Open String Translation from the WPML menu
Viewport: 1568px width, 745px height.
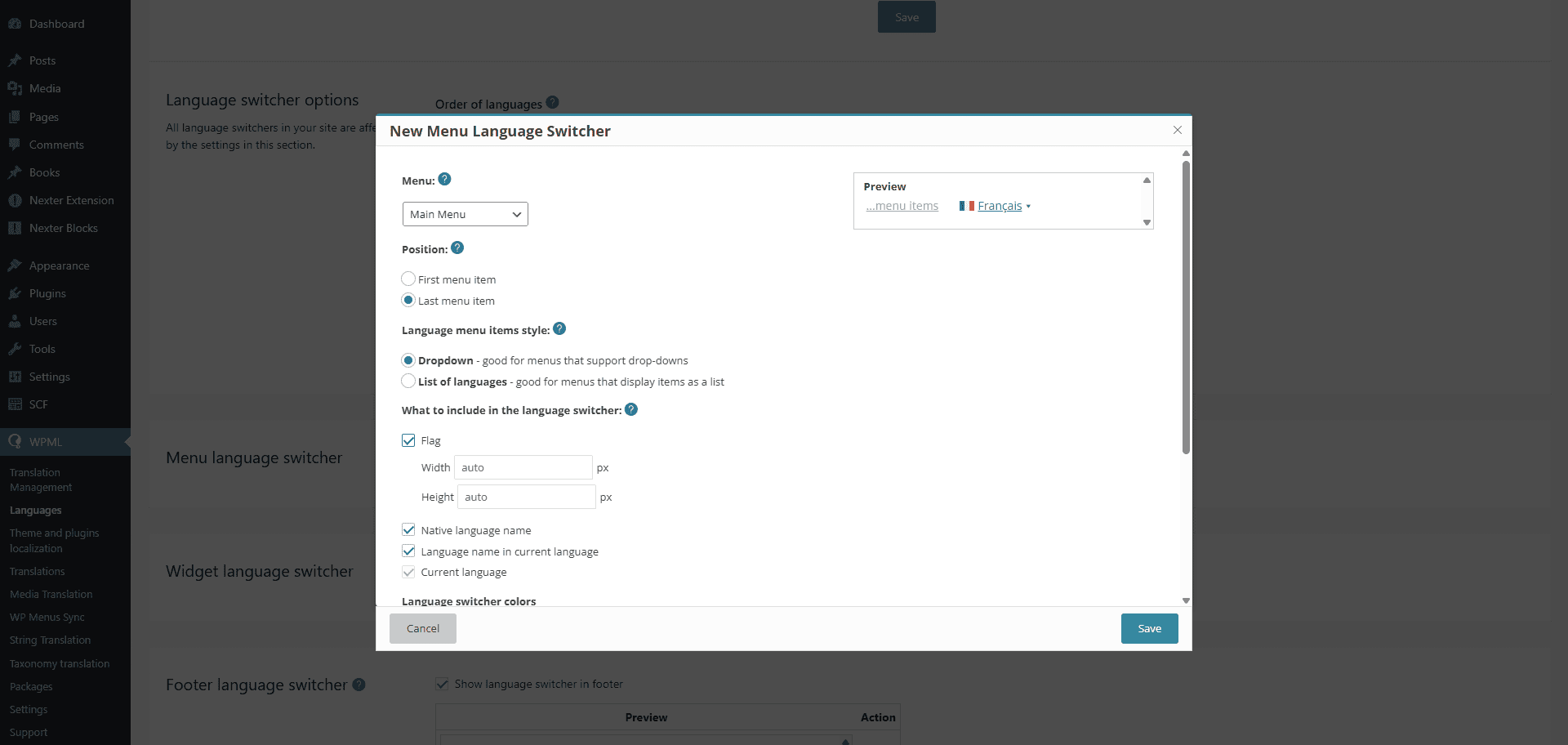50,640
